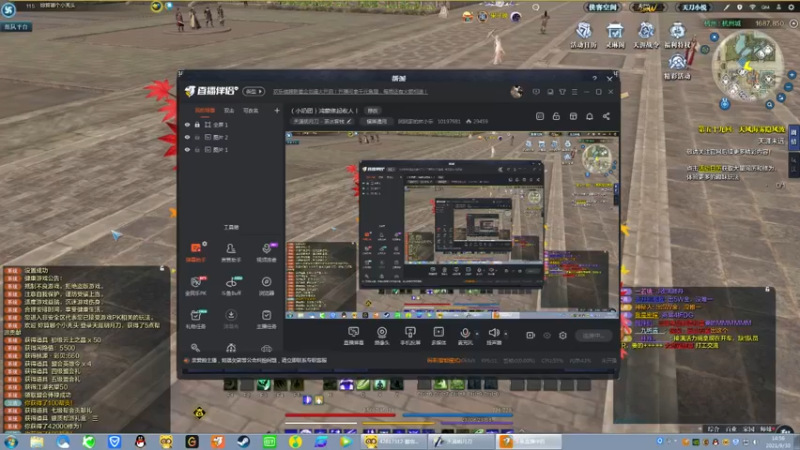
Task: Open the 礼物任务 tool
Action: point(196,319)
